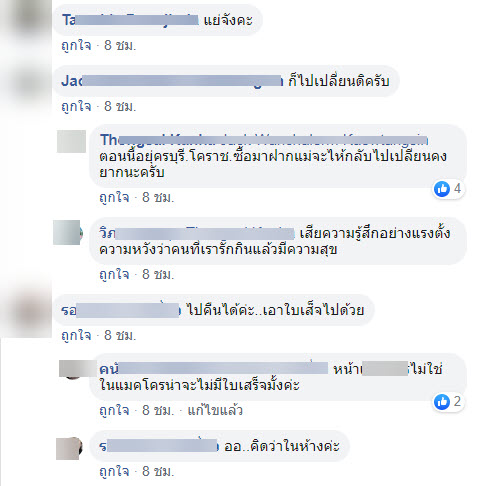The height and width of the screenshot is (486, 501).
Task: Open the profile name starting with 'วิภ'
Action: [x=197, y=233]
